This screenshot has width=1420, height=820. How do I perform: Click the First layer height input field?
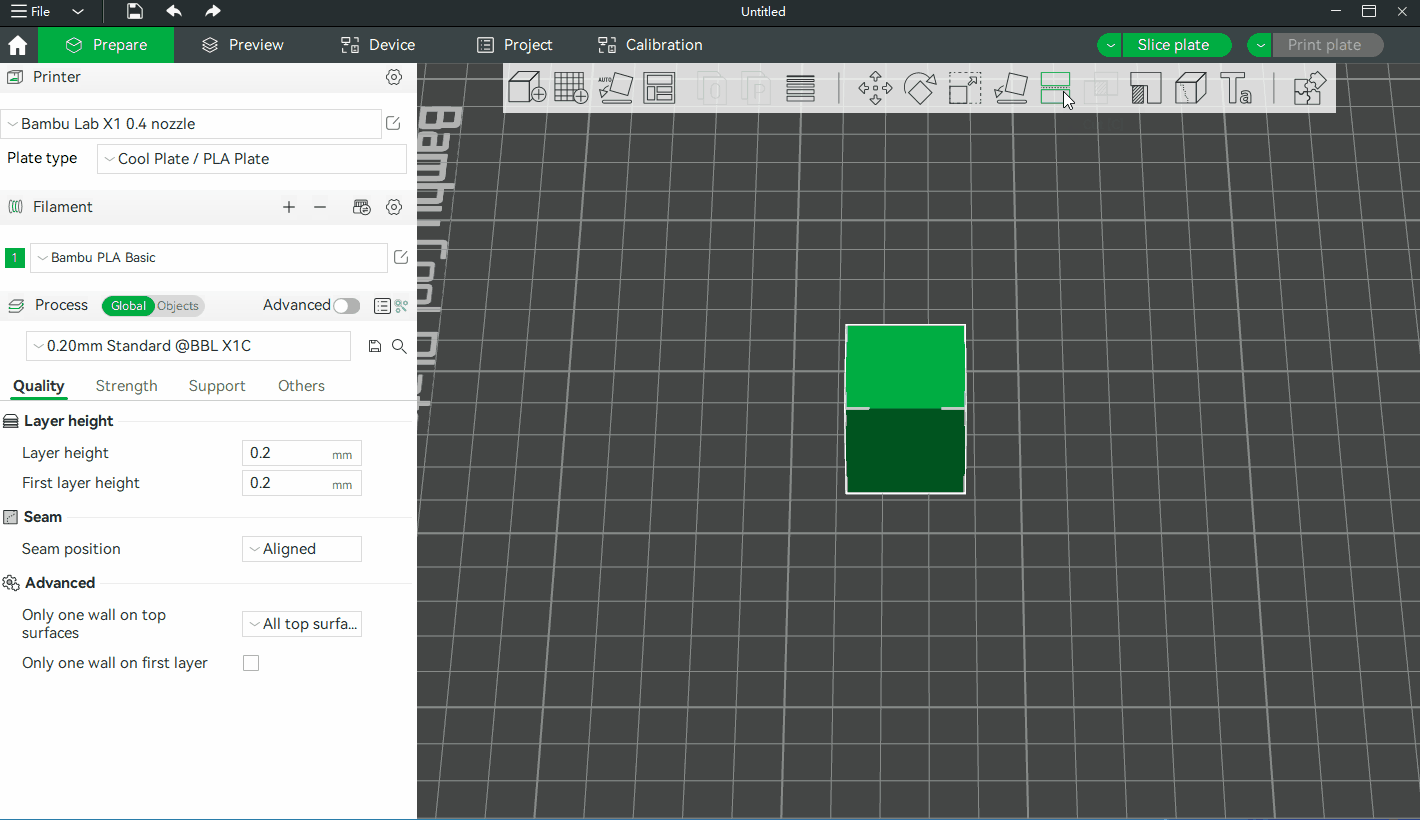(x=302, y=483)
